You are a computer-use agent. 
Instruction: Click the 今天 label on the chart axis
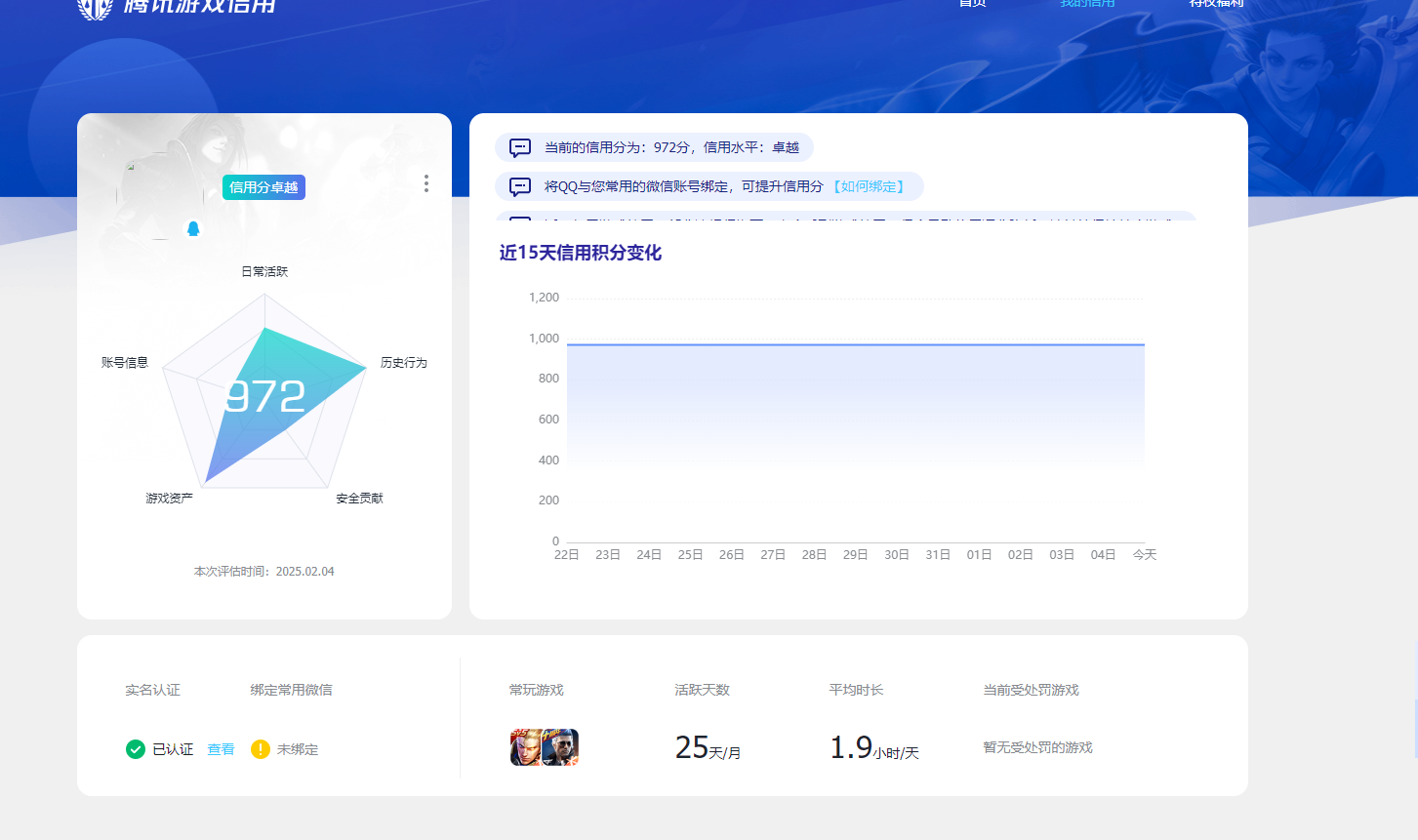(x=1145, y=554)
